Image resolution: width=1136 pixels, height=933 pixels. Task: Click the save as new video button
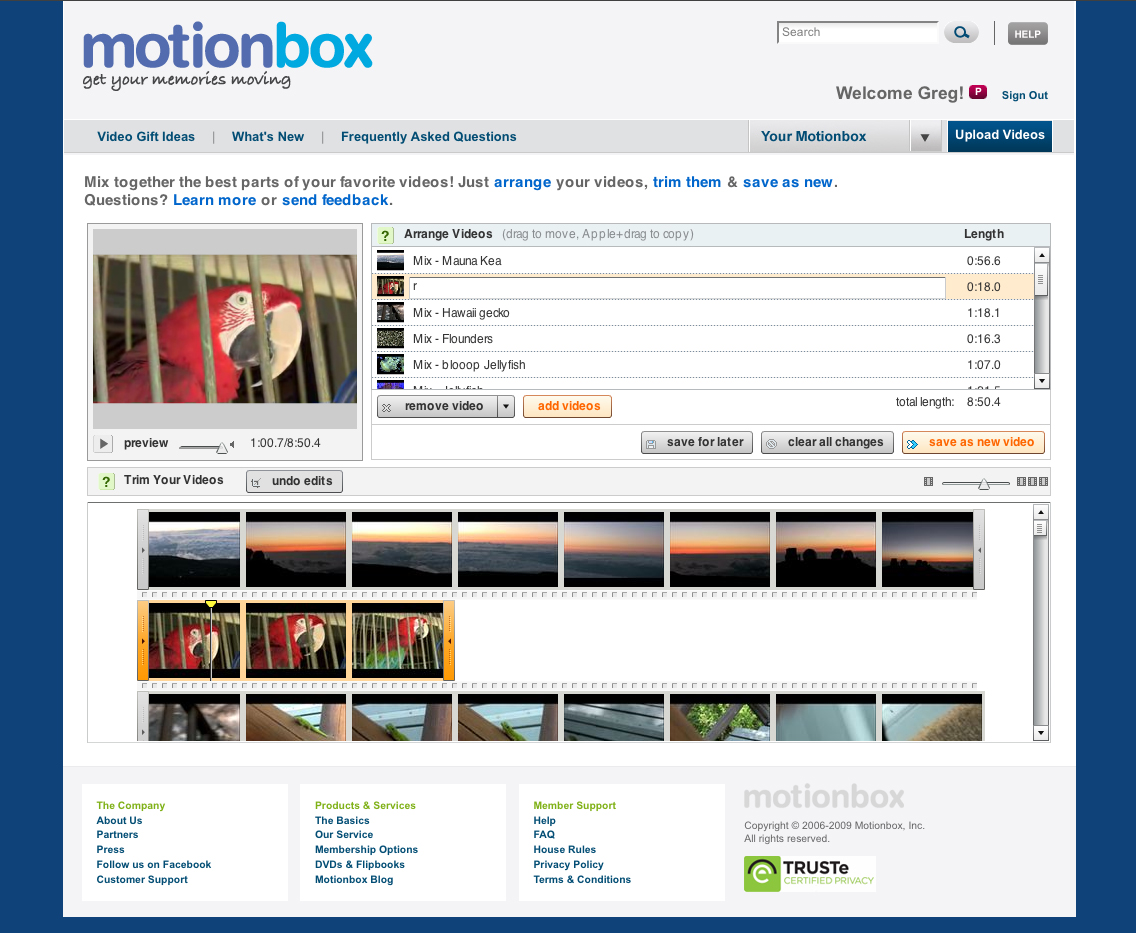click(973, 443)
